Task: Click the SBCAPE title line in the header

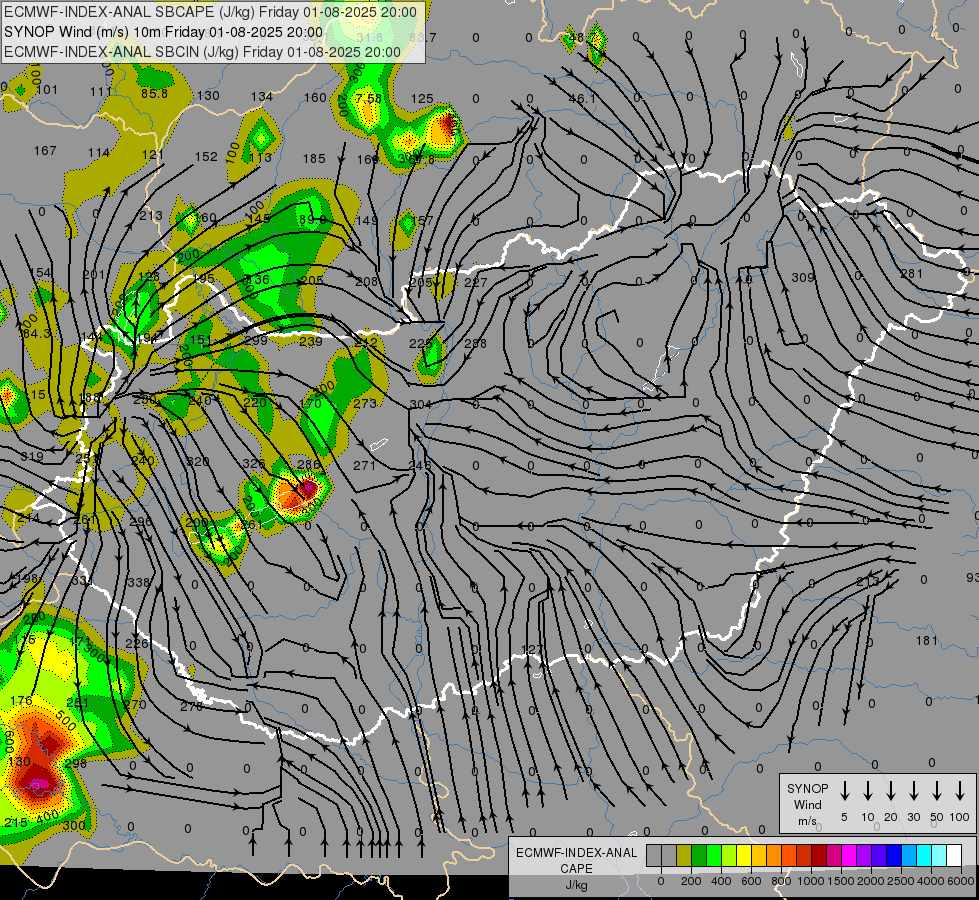Action: (210, 12)
